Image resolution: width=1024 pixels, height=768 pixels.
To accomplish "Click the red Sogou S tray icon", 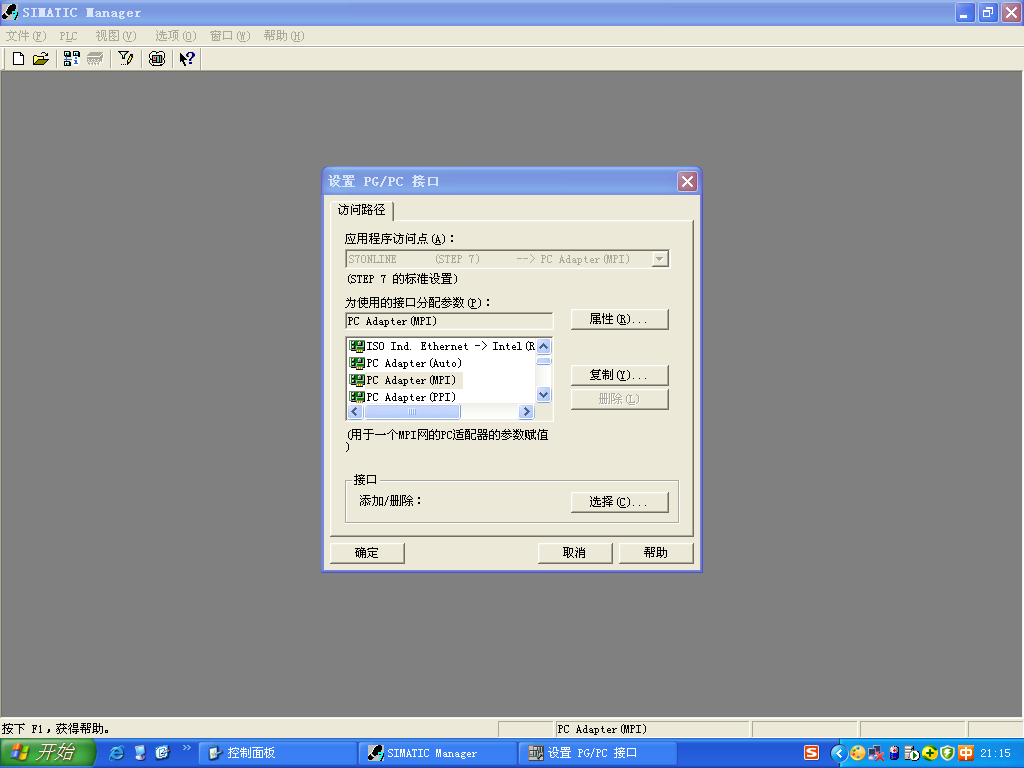I will (x=812, y=753).
